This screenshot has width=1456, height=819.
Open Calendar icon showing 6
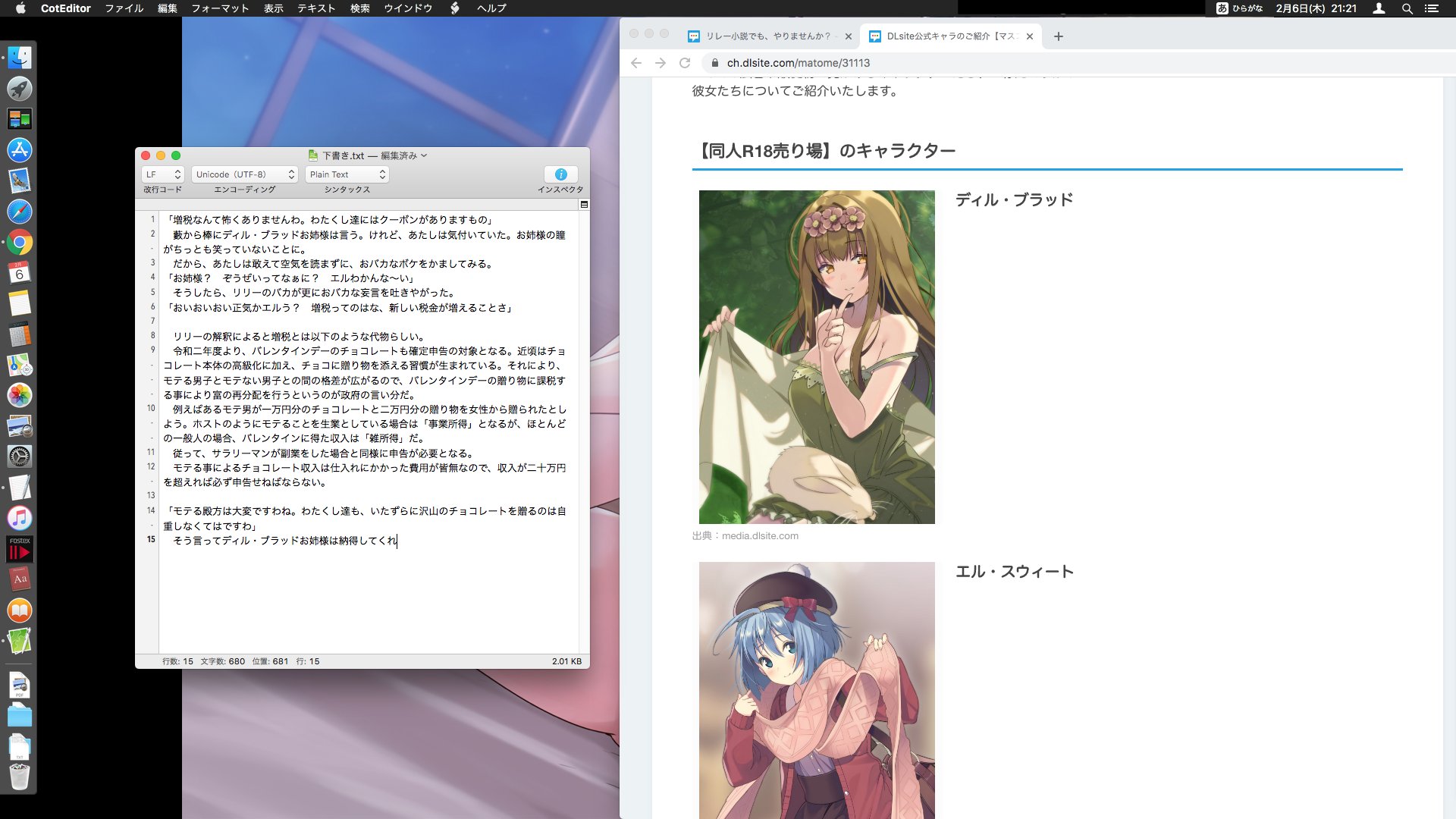pyautogui.click(x=20, y=273)
